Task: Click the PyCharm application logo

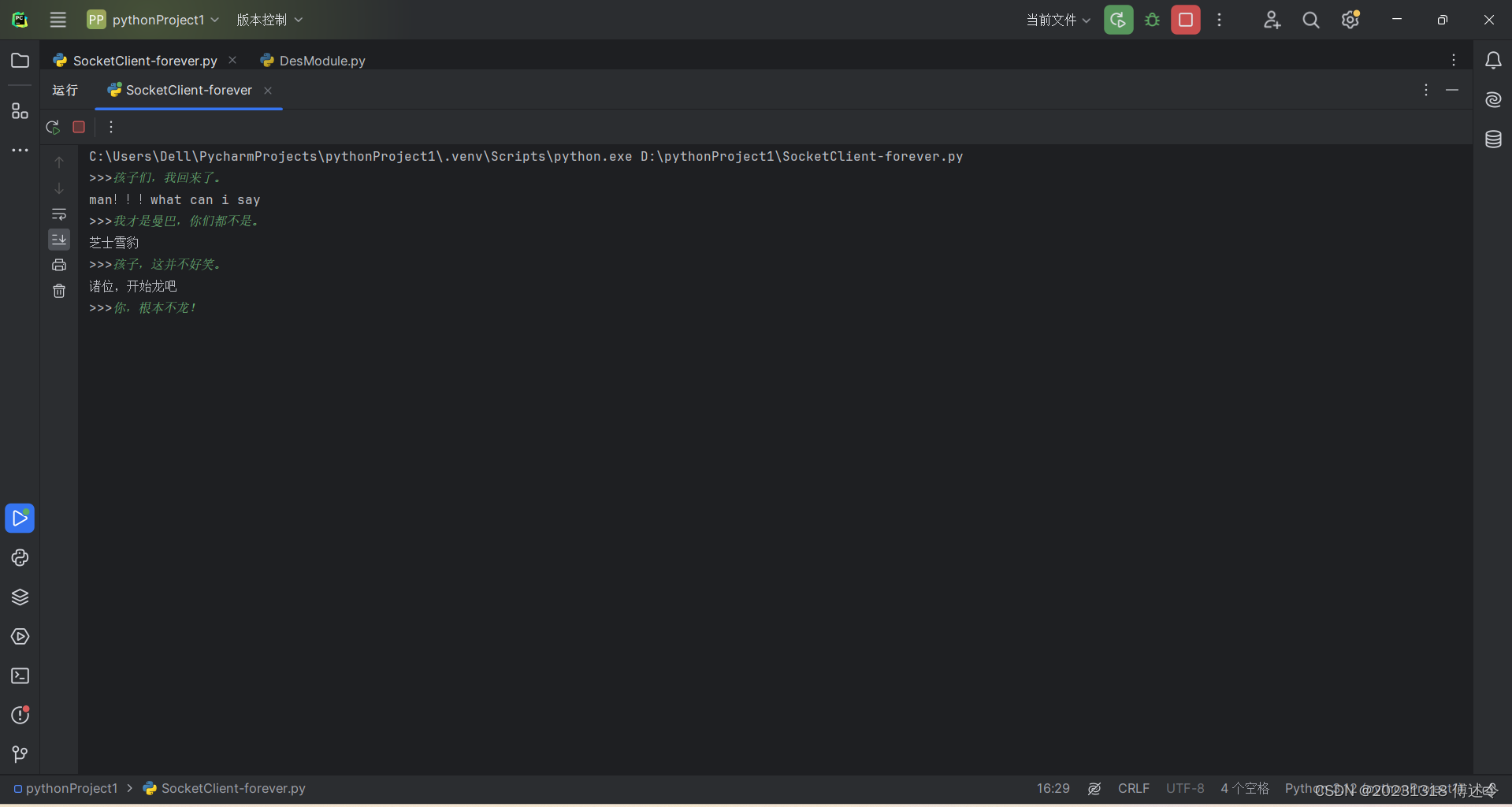Action: (20, 20)
